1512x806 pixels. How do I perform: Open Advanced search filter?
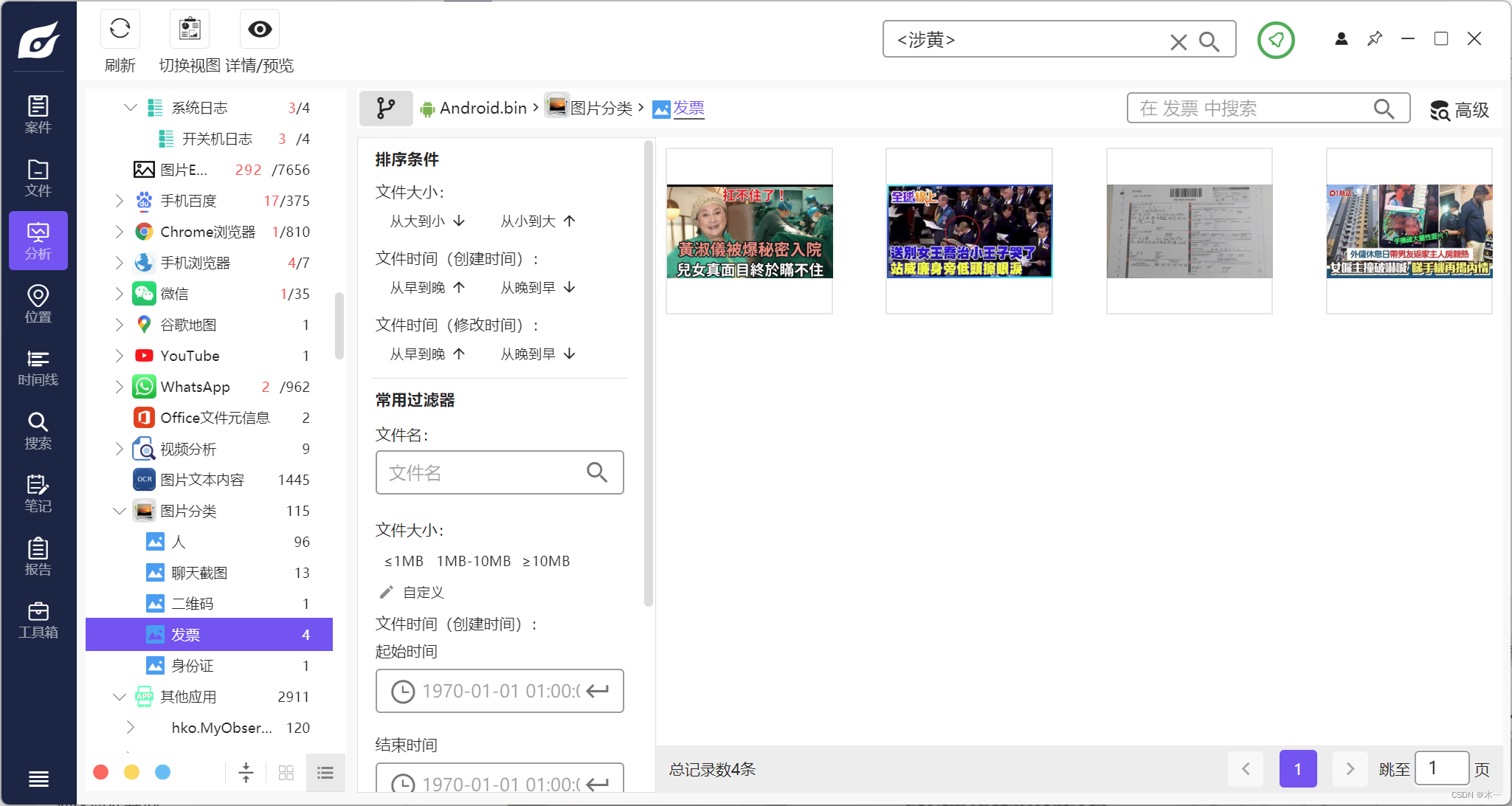click(1460, 110)
